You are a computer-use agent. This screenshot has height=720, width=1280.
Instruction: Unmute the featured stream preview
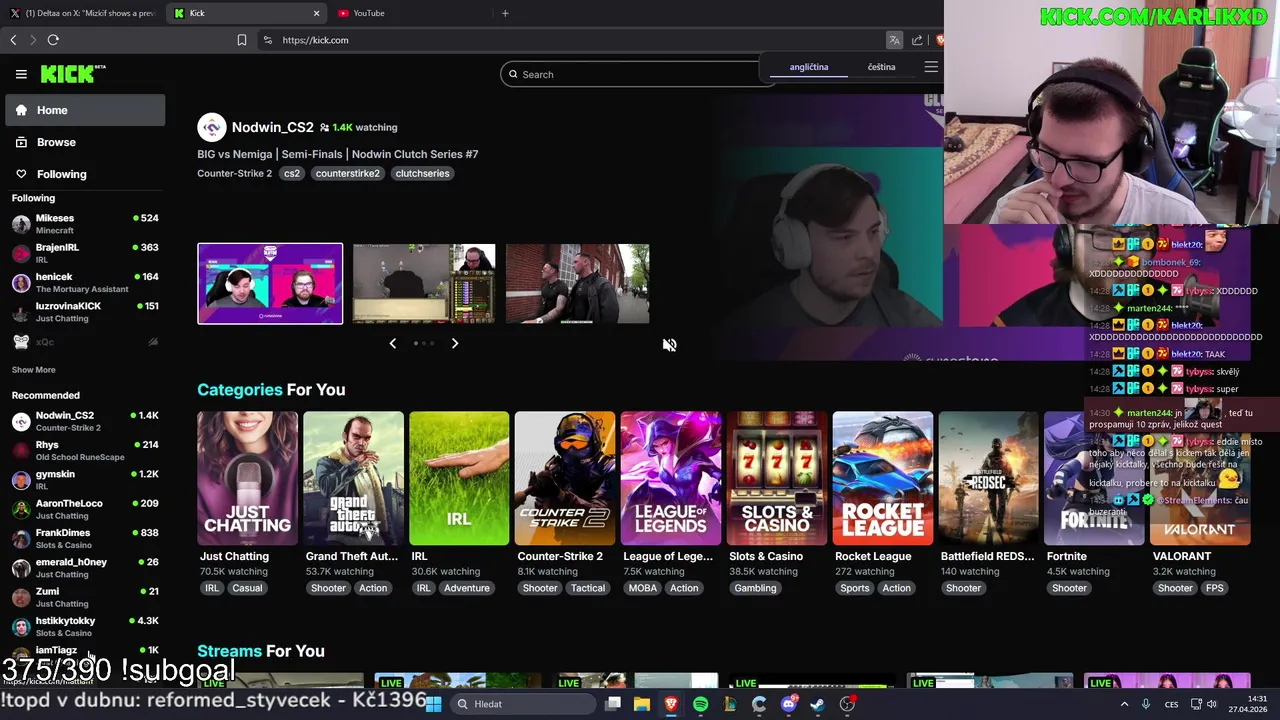coord(669,345)
